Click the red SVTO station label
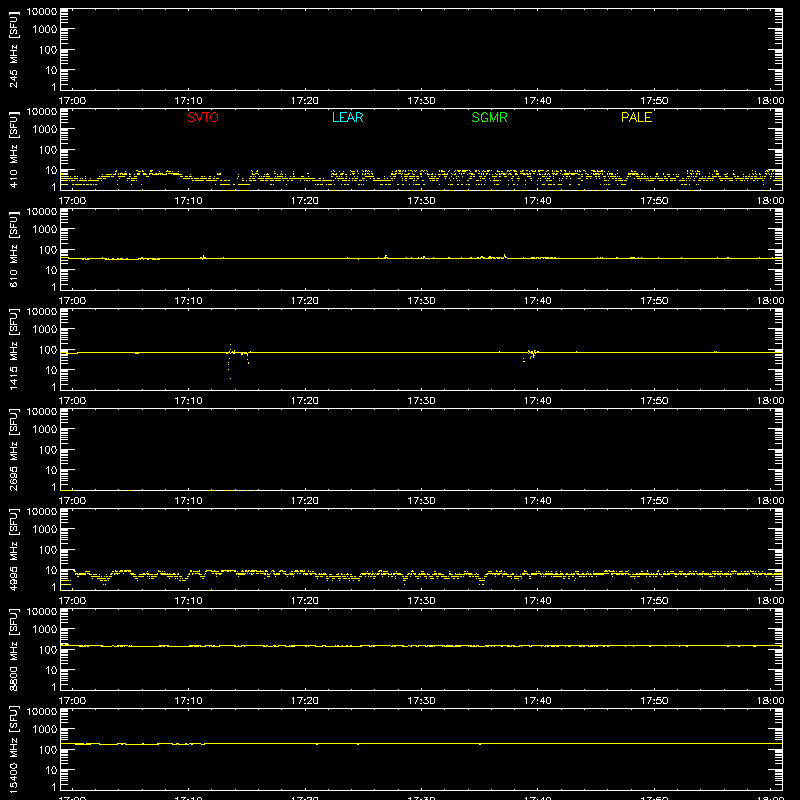Viewport: 800px width, 800px height. 203,117
